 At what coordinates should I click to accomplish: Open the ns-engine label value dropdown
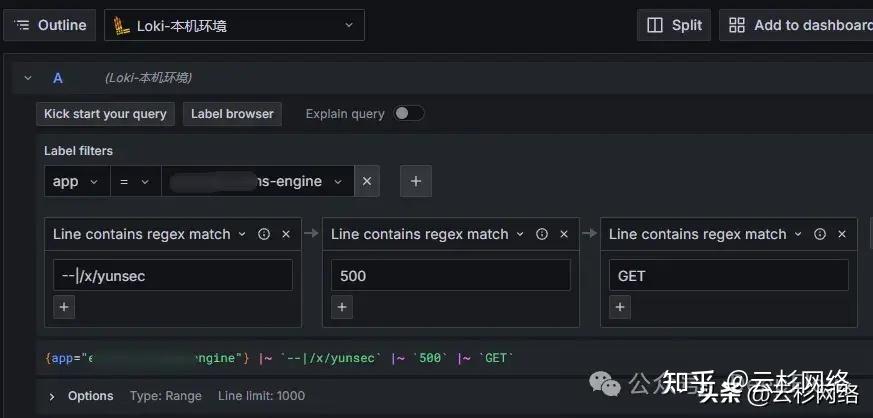click(x=257, y=181)
